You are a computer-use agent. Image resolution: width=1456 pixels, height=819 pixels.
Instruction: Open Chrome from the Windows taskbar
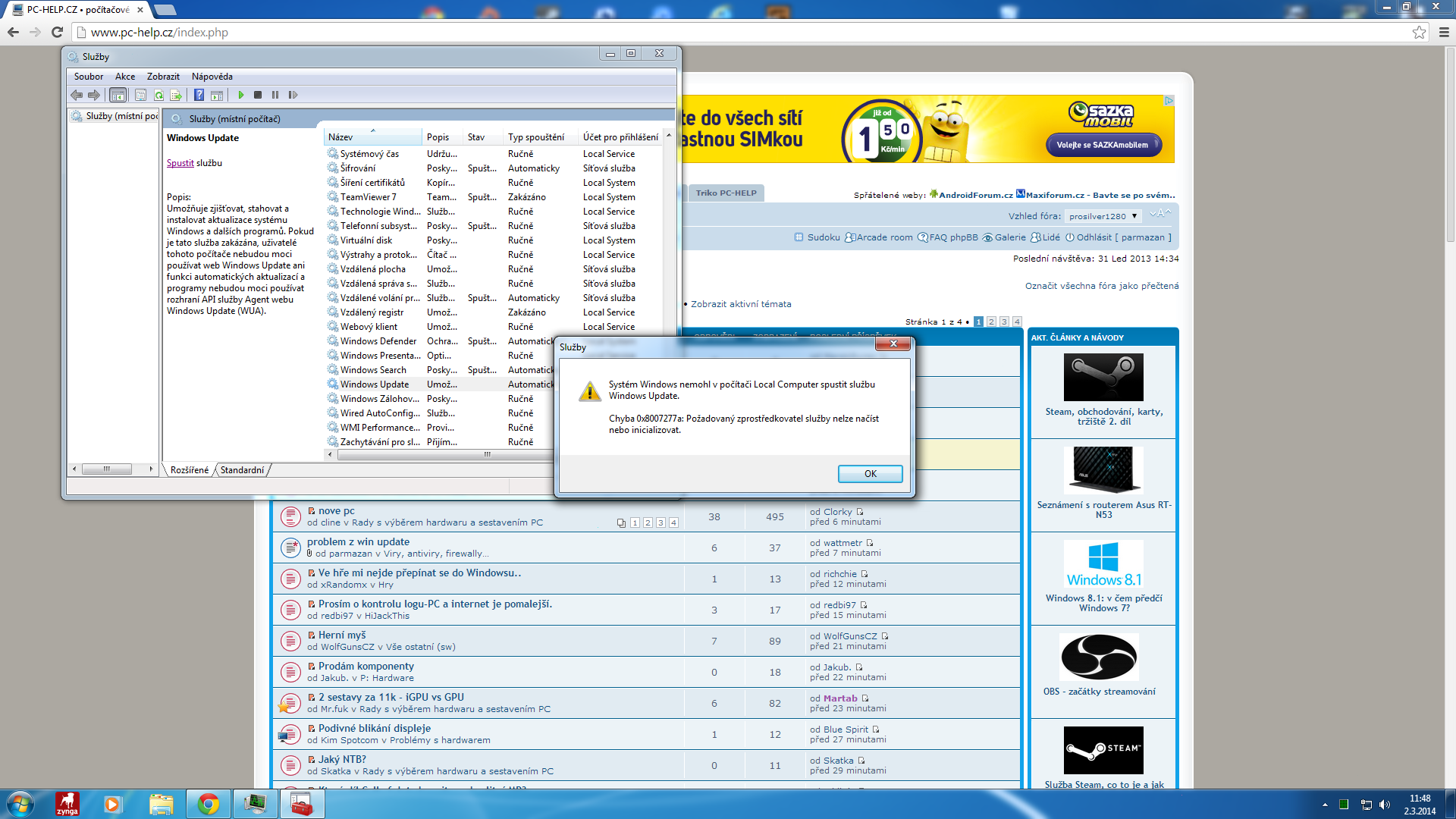pyautogui.click(x=208, y=804)
